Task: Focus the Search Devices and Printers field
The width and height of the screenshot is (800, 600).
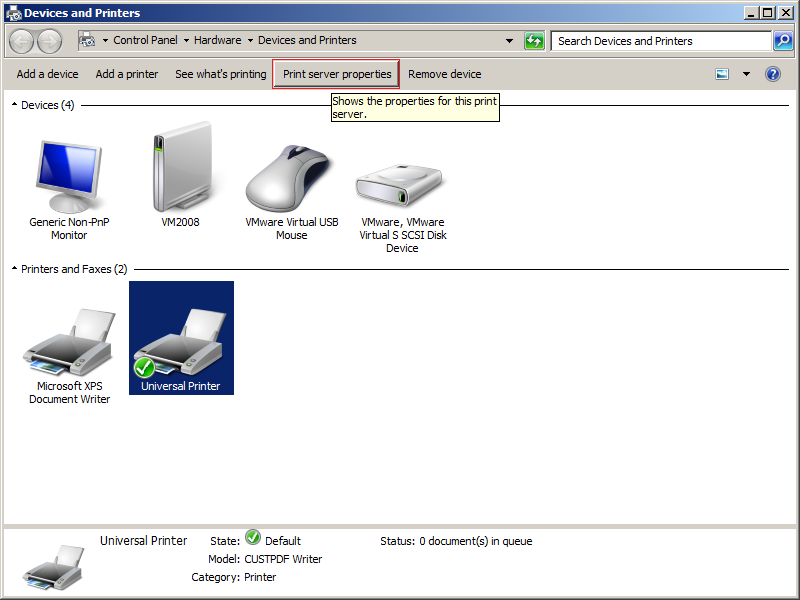Action: (x=660, y=41)
